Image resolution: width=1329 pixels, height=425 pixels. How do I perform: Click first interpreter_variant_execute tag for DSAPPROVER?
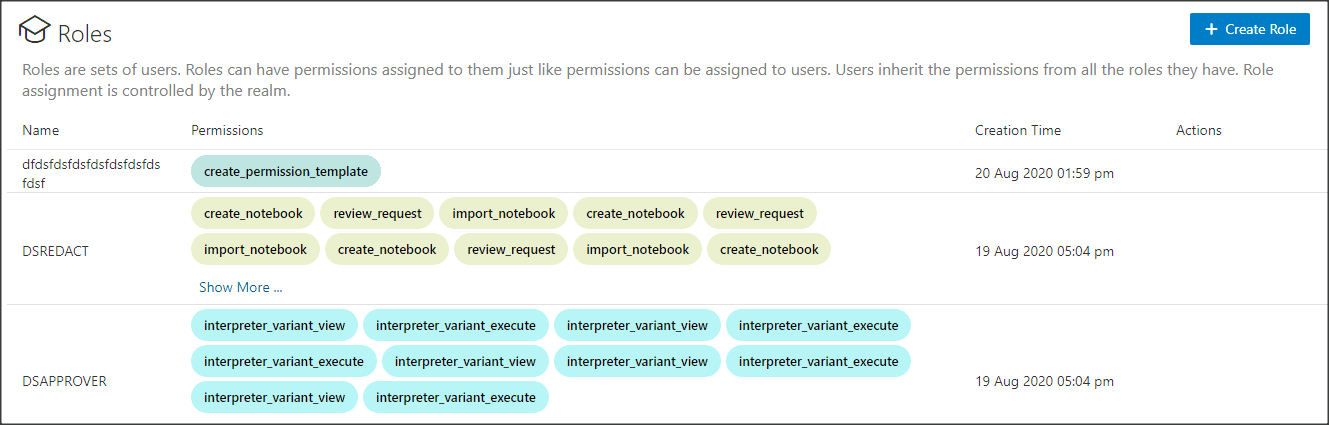[x=456, y=325]
